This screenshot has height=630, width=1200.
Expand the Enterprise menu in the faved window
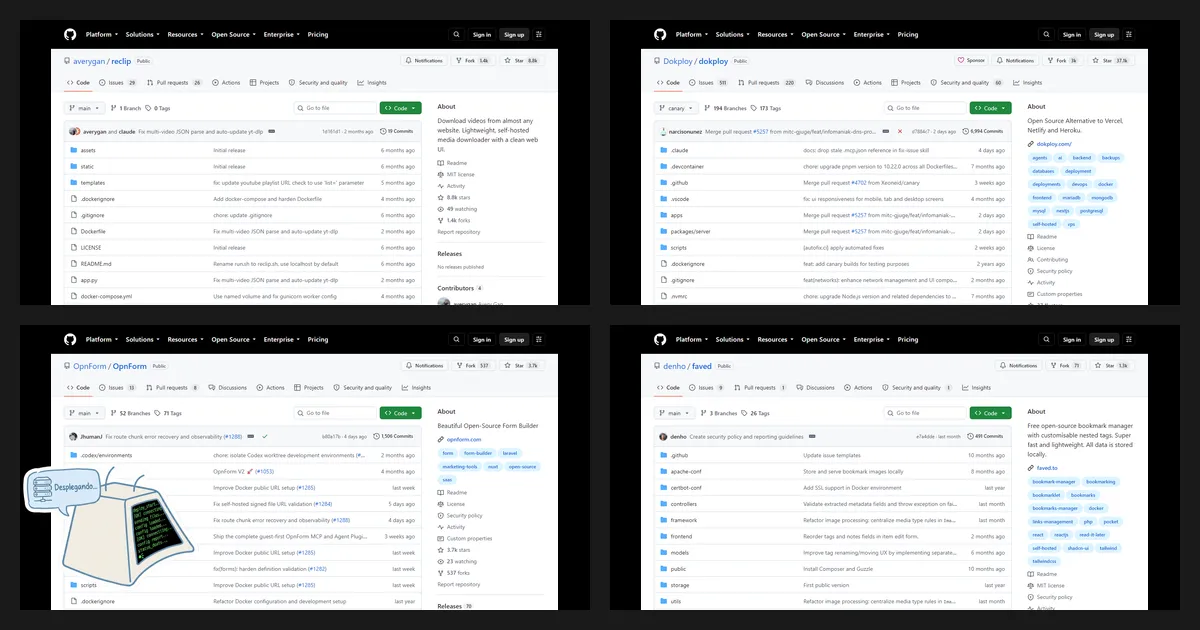pyautogui.click(x=871, y=339)
